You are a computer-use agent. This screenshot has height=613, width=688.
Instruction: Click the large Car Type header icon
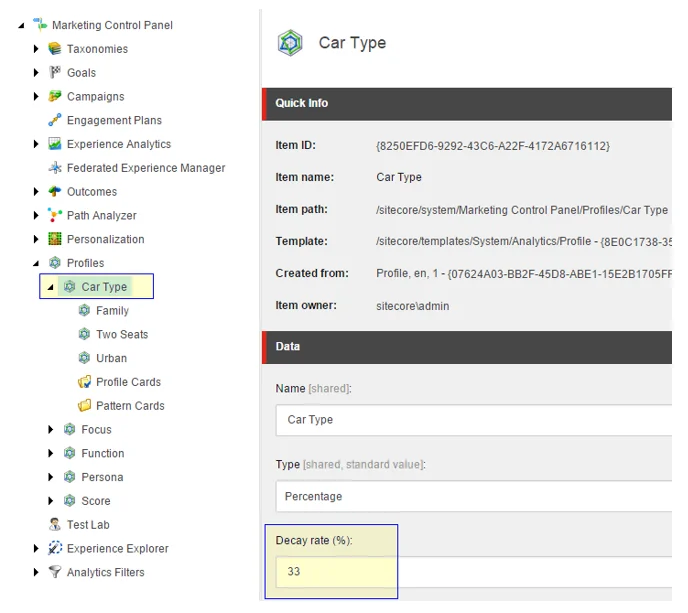290,43
